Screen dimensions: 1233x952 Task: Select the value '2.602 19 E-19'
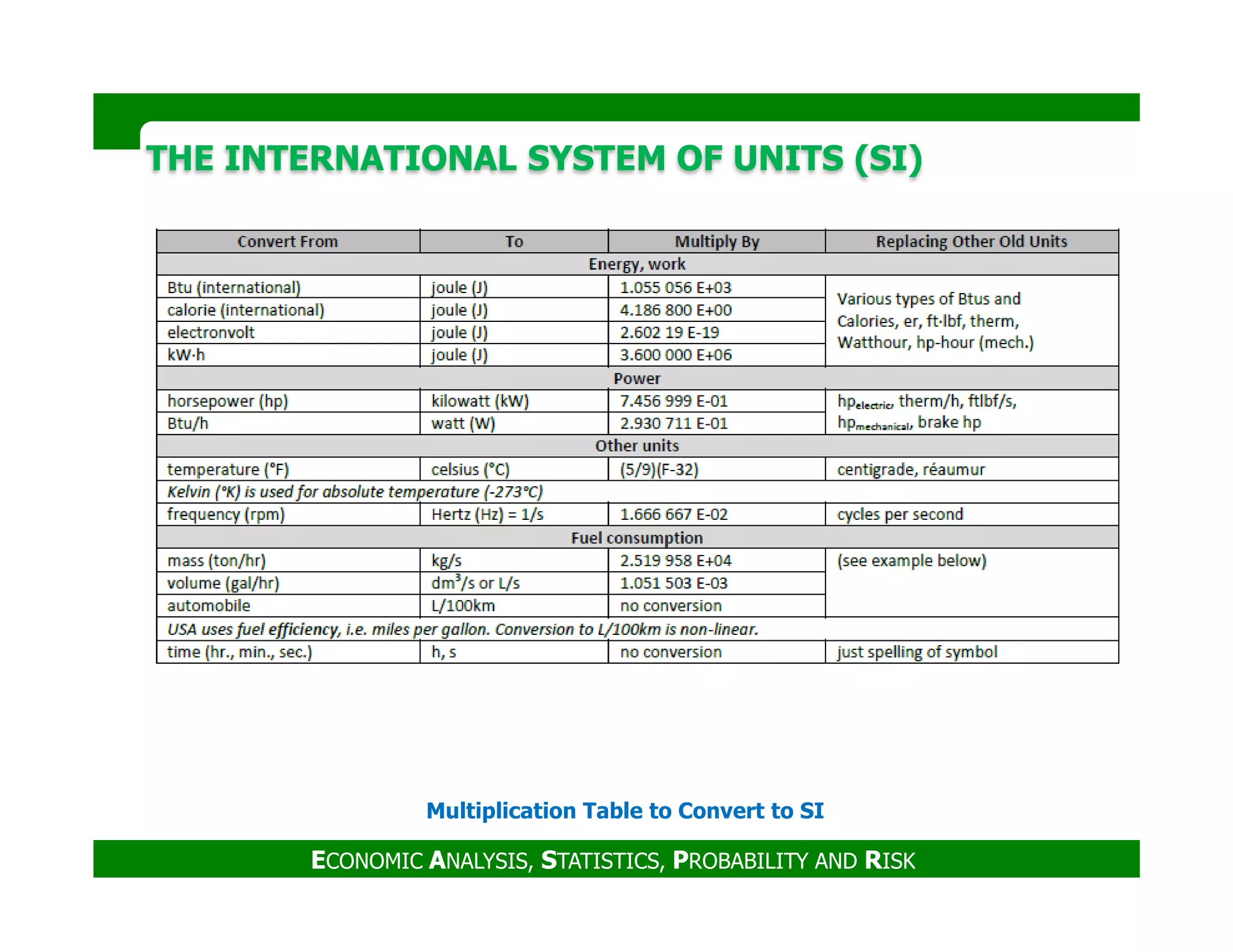669,332
